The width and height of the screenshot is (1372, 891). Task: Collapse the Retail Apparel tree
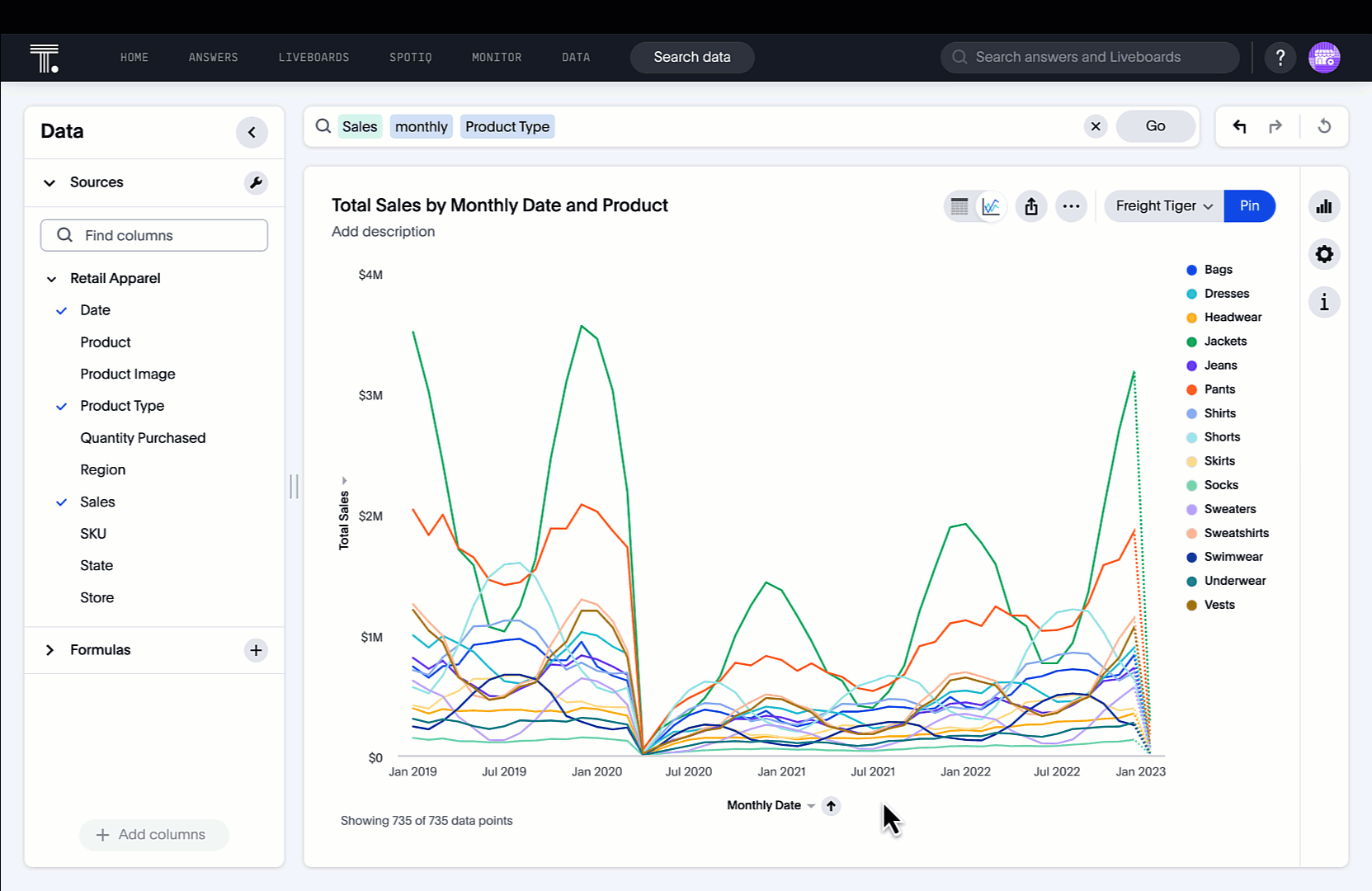[51, 279]
